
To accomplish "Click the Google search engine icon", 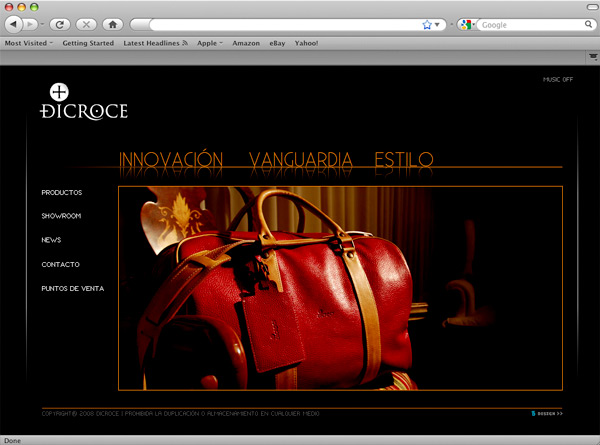I will coord(466,24).
